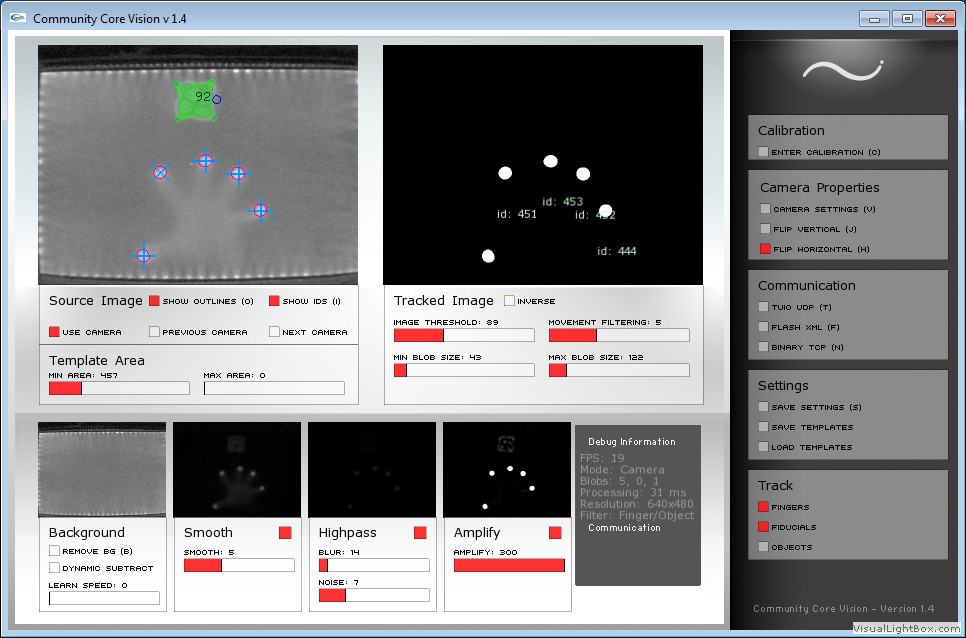Enable Fingers tracking

coord(764,507)
